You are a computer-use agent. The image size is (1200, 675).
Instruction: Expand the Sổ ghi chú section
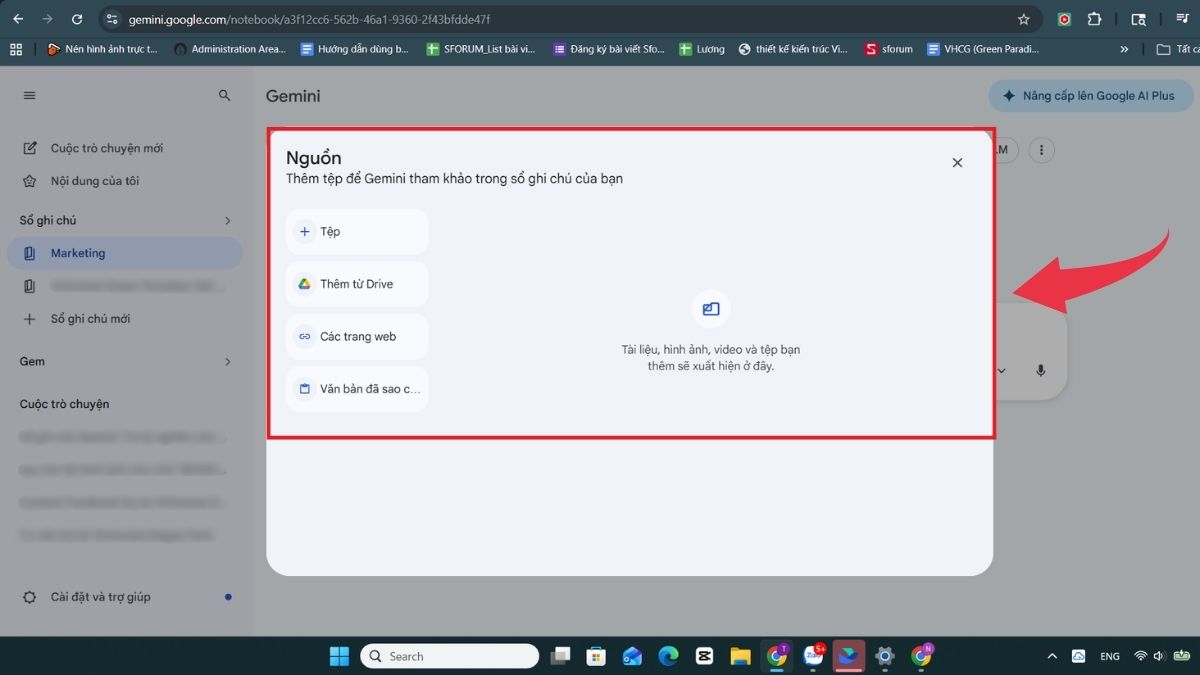(x=227, y=220)
